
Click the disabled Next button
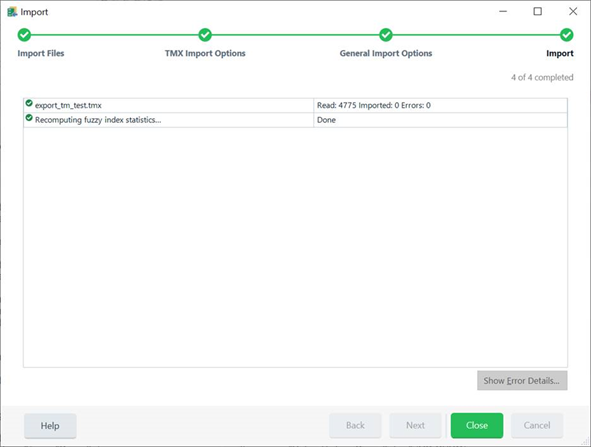415,425
